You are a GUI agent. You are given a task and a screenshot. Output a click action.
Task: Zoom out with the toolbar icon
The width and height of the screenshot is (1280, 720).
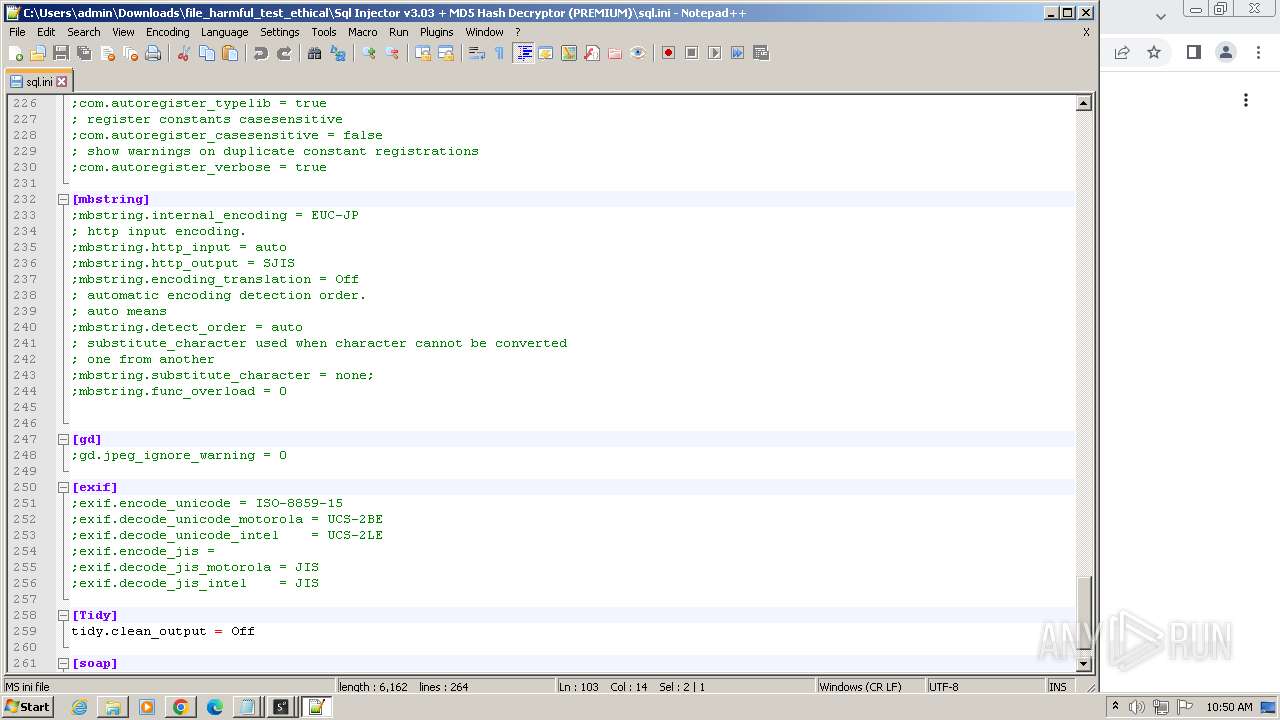coord(392,53)
